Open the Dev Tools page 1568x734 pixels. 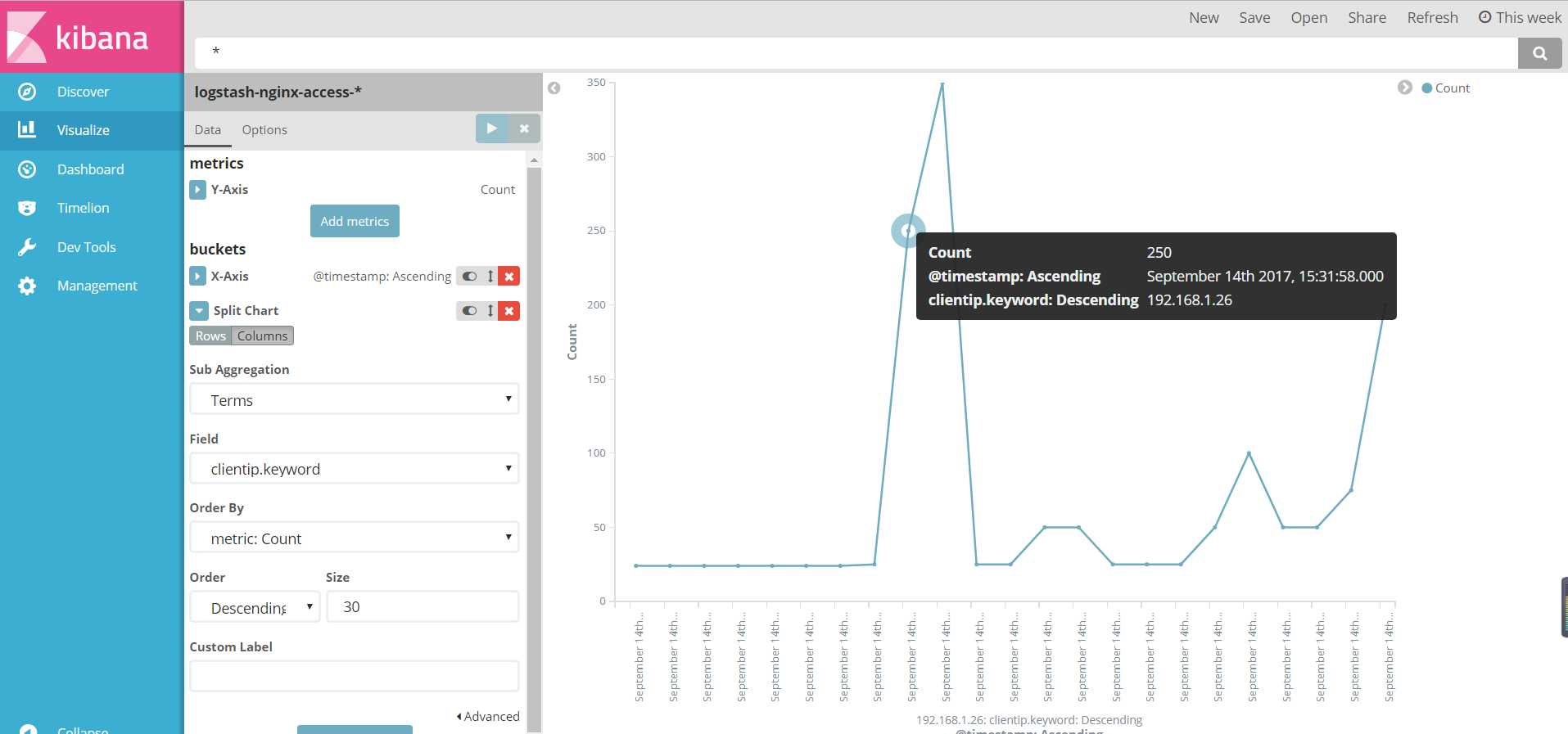[87, 247]
